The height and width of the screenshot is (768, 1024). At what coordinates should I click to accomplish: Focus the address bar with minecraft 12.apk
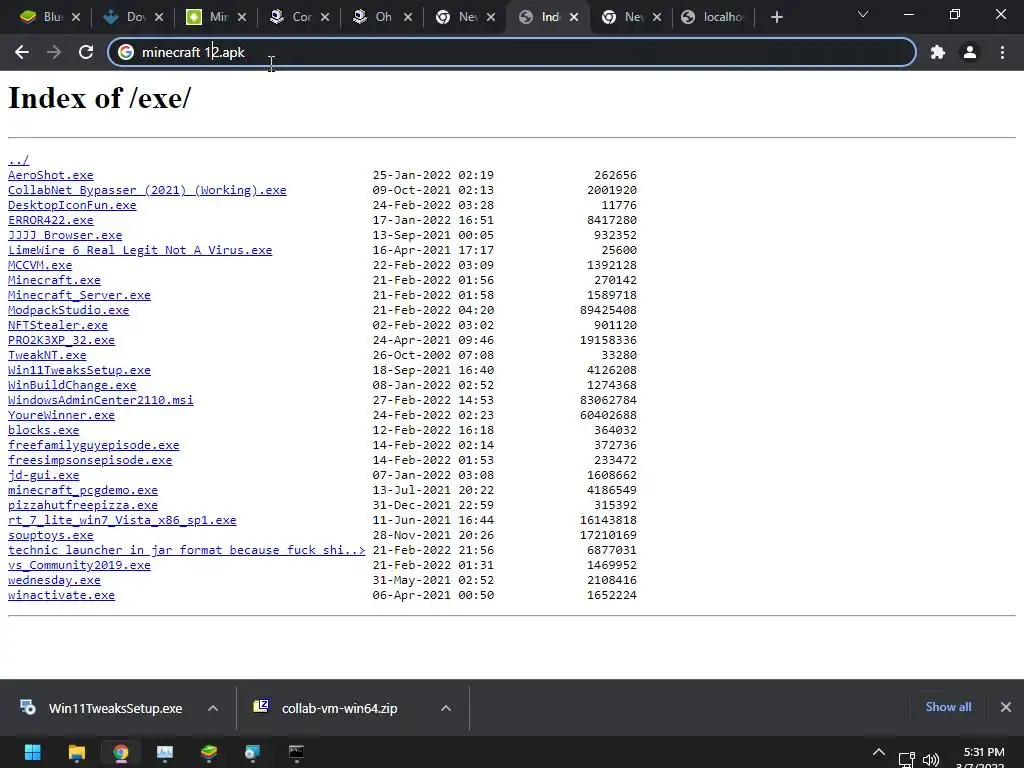512,52
